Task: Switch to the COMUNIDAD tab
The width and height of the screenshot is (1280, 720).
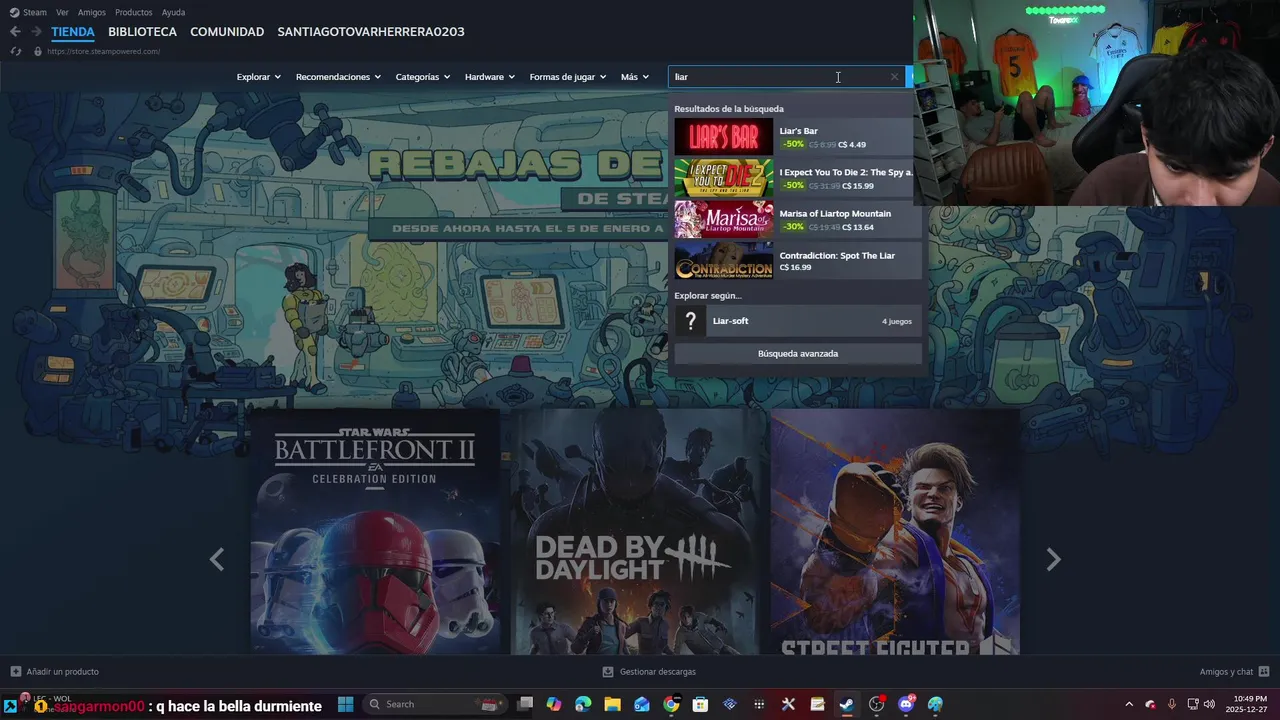Action: 227,32
